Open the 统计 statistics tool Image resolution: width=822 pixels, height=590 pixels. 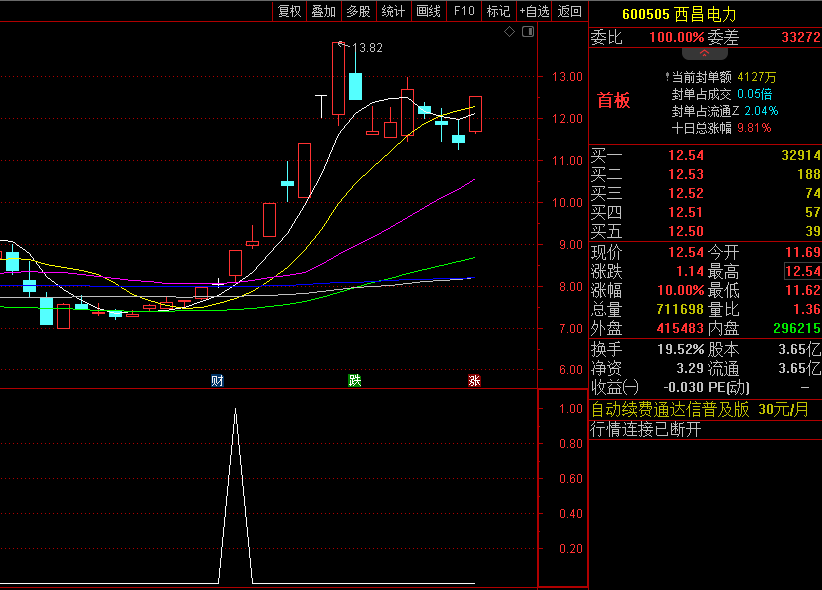pyautogui.click(x=393, y=11)
